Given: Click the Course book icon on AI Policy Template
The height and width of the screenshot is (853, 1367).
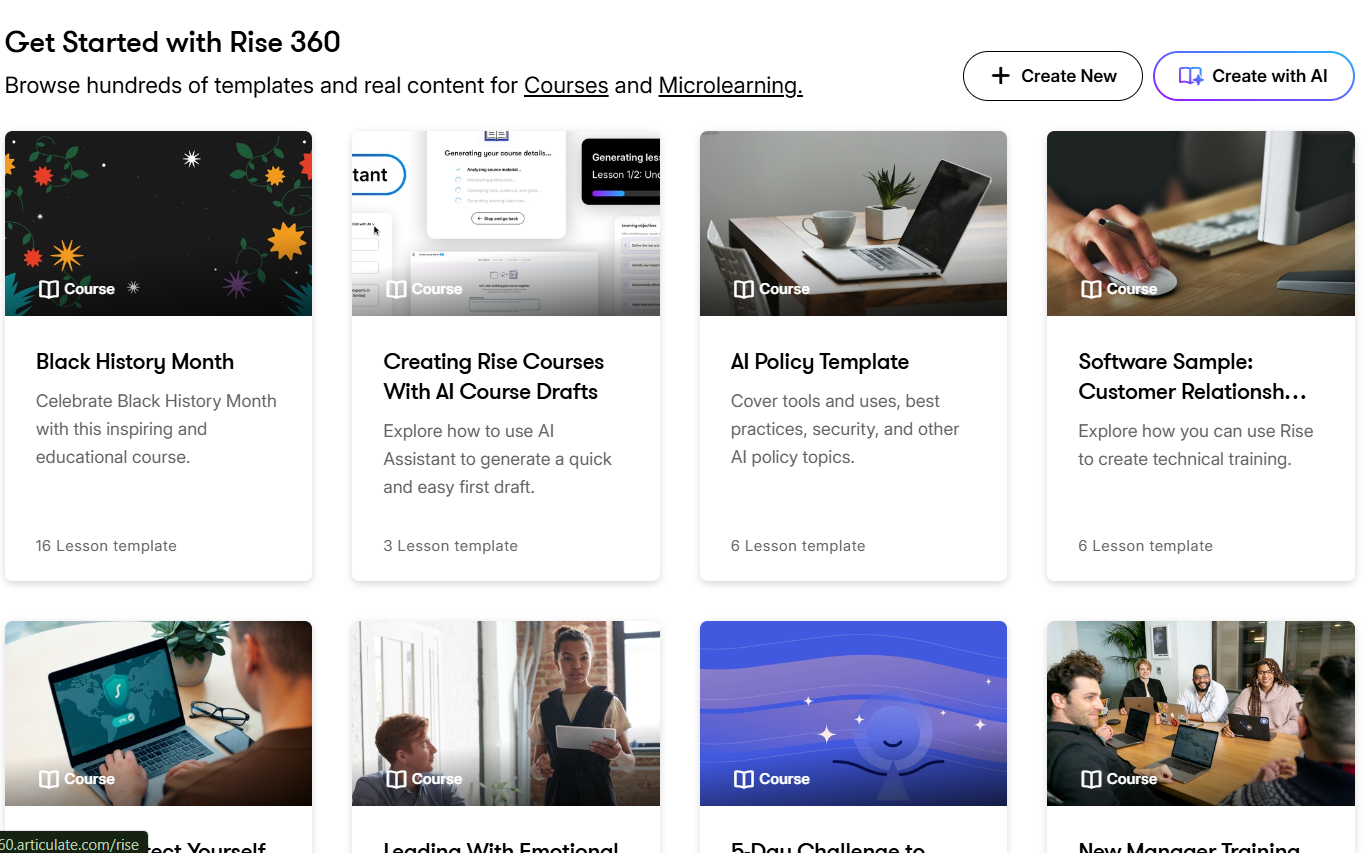Looking at the screenshot, I should tap(743, 289).
